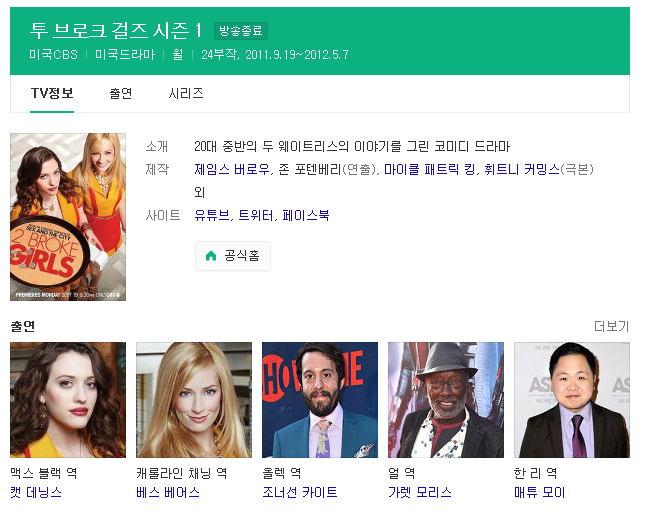The height and width of the screenshot is (514, 658).
Task: Open the 마이클 패트릭 킹 link
Action: pyautogui.click(x=429, y=170)
